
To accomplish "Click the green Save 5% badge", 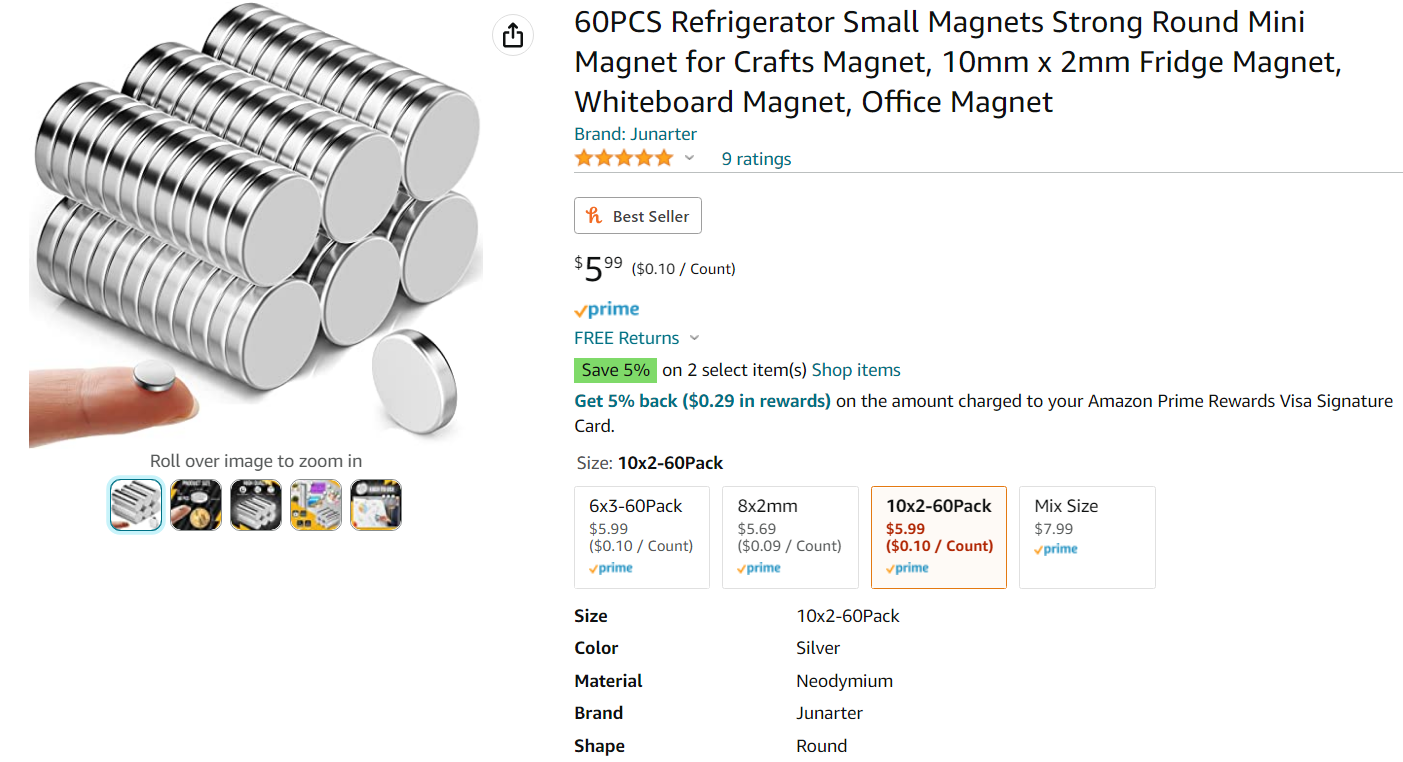I will pos(615,370).
